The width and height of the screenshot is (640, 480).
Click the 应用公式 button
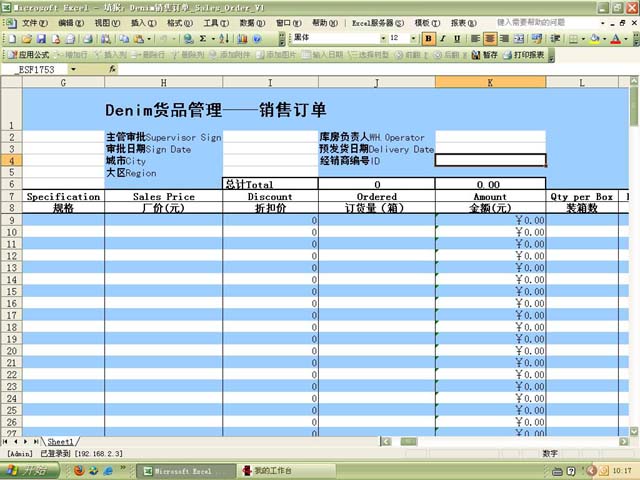(x=28, y=54)
